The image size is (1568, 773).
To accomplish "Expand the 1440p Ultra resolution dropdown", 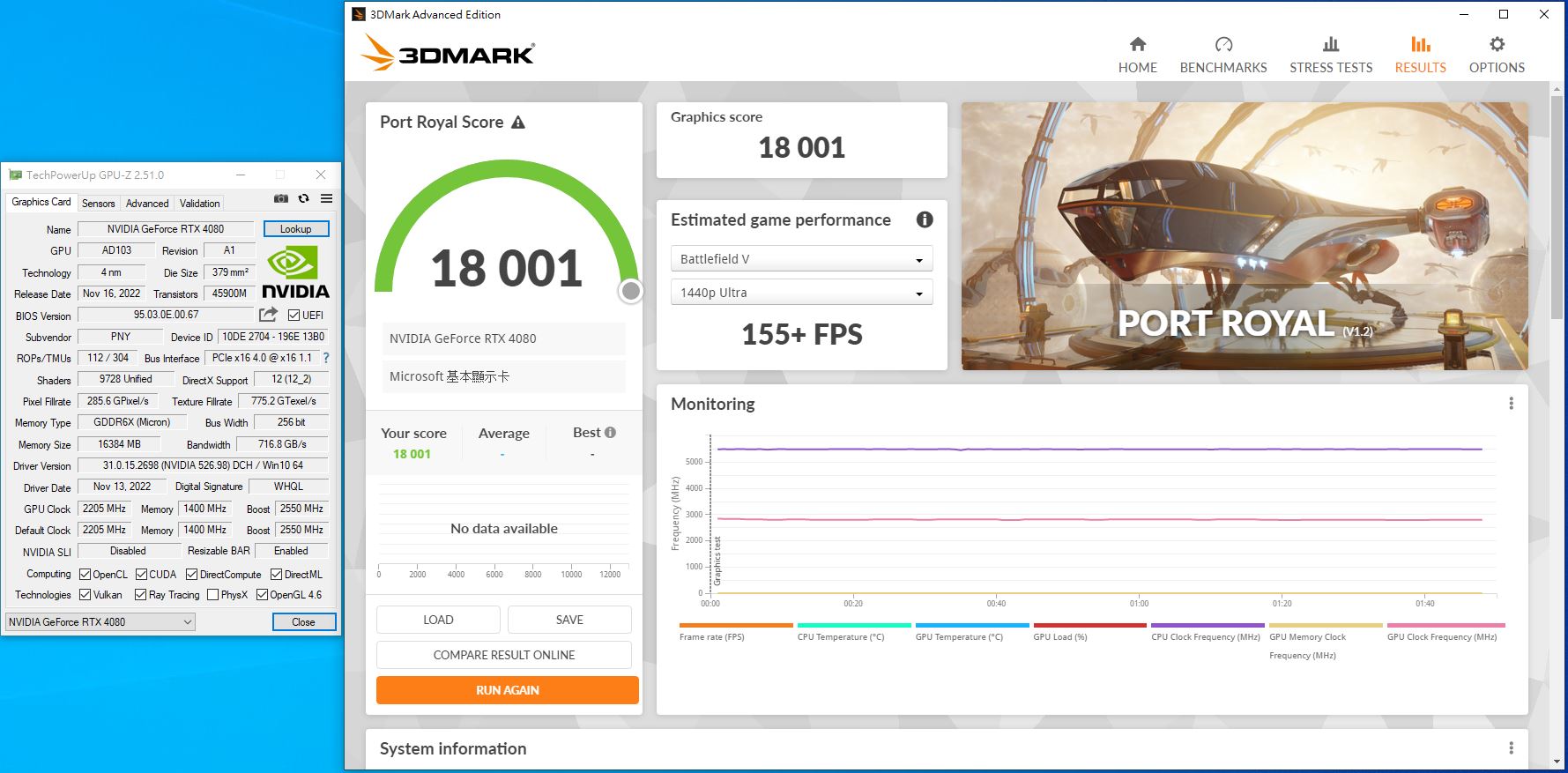I will 800,293.
